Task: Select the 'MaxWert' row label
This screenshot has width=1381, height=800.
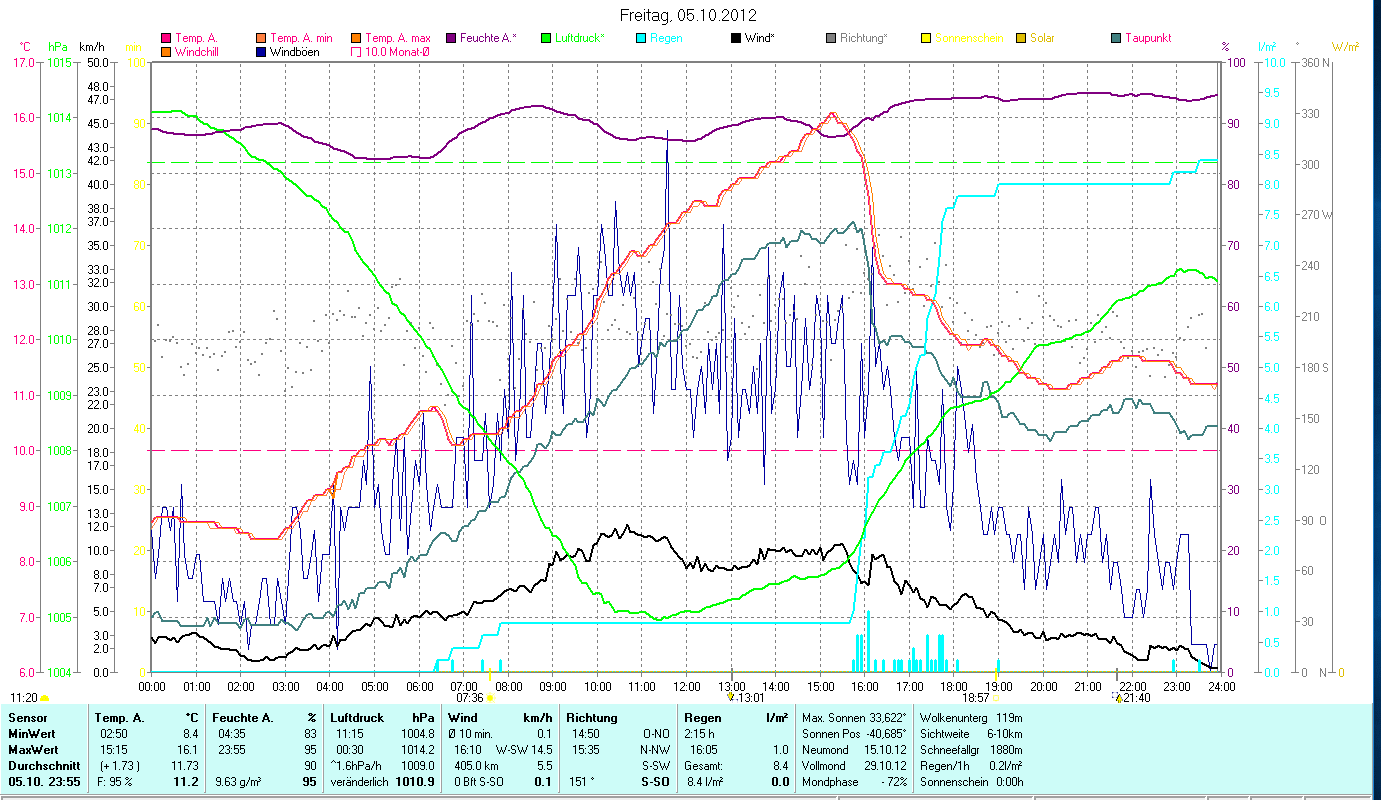Action: click(33, 750)
